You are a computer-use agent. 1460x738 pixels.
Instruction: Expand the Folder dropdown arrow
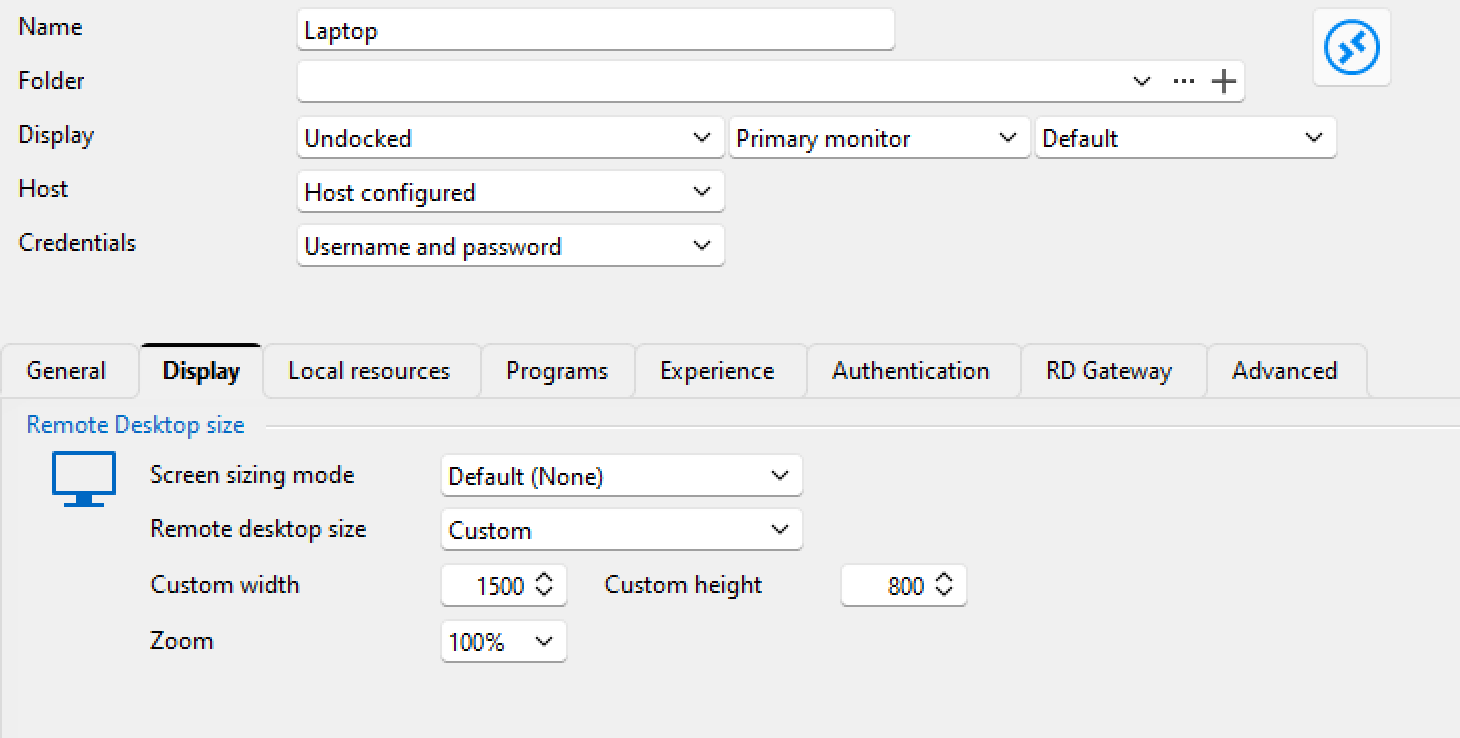click(x=1142, y=81)
